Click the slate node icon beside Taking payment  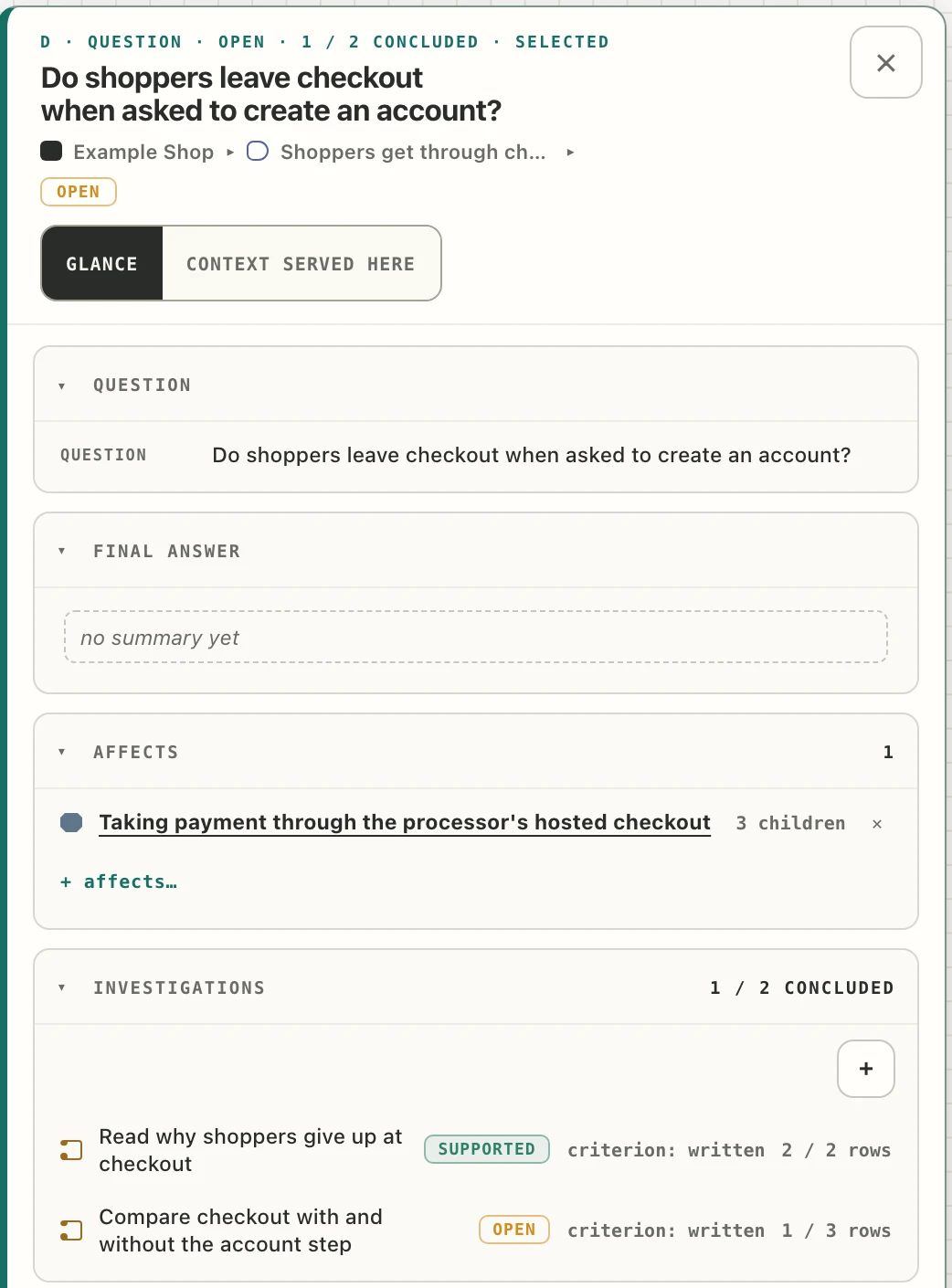(x=71, y=822)
